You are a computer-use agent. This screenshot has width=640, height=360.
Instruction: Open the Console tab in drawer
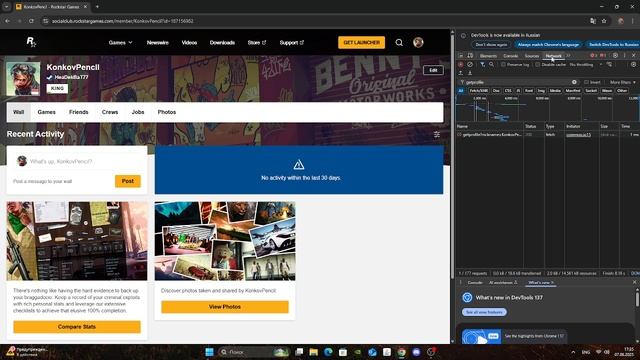click(475, 282)
